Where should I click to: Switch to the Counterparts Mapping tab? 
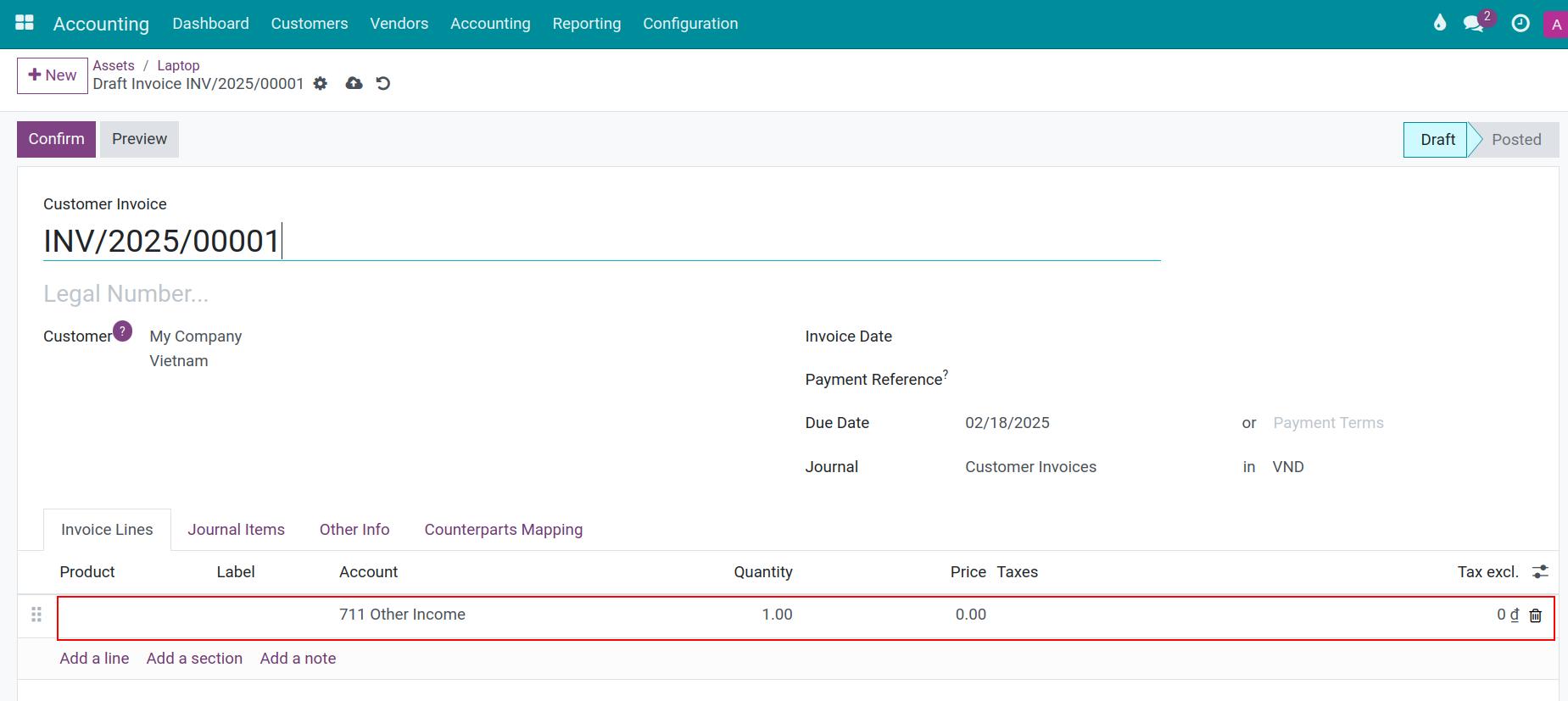point(504,530)
